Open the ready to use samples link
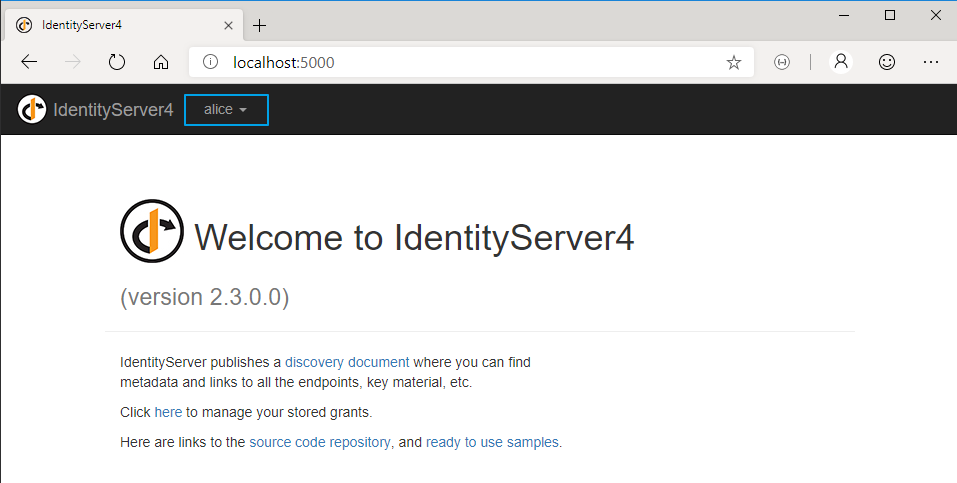Image resolution: width=957 pixels, height=483 pixels. (x=492, y=442)
